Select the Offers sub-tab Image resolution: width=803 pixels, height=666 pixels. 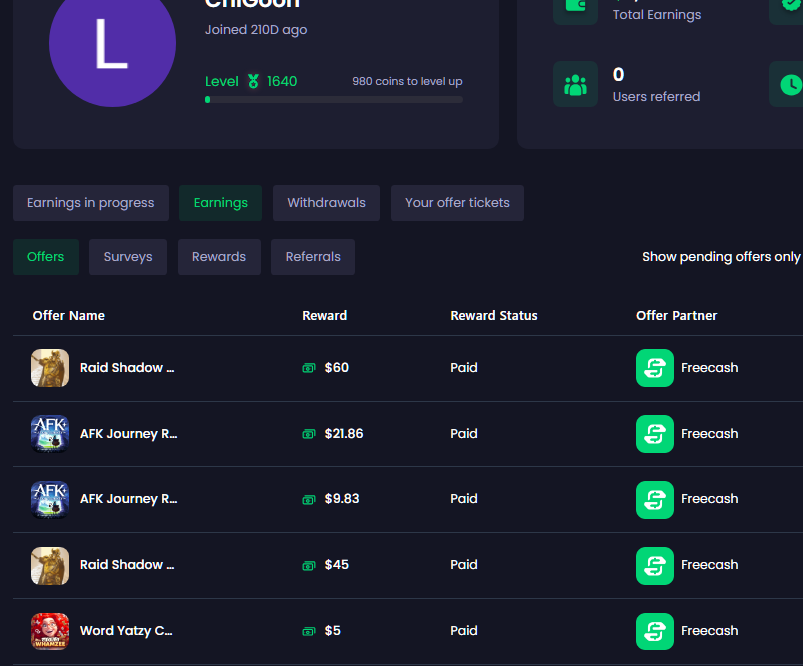coord(46,257)
